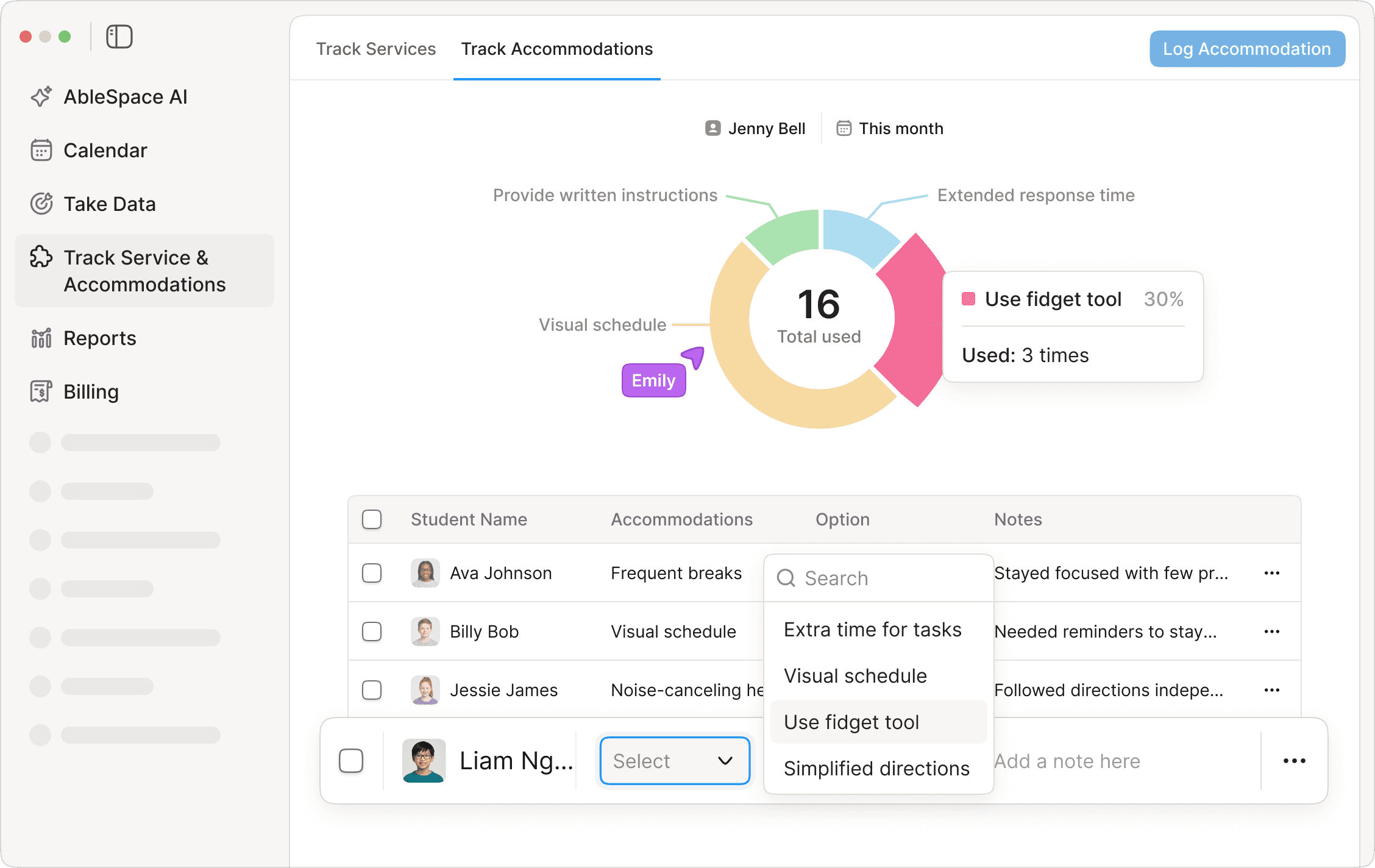Click the Extended response time chart label
Screen dimensions: 1375x868
pos(1036,195)
